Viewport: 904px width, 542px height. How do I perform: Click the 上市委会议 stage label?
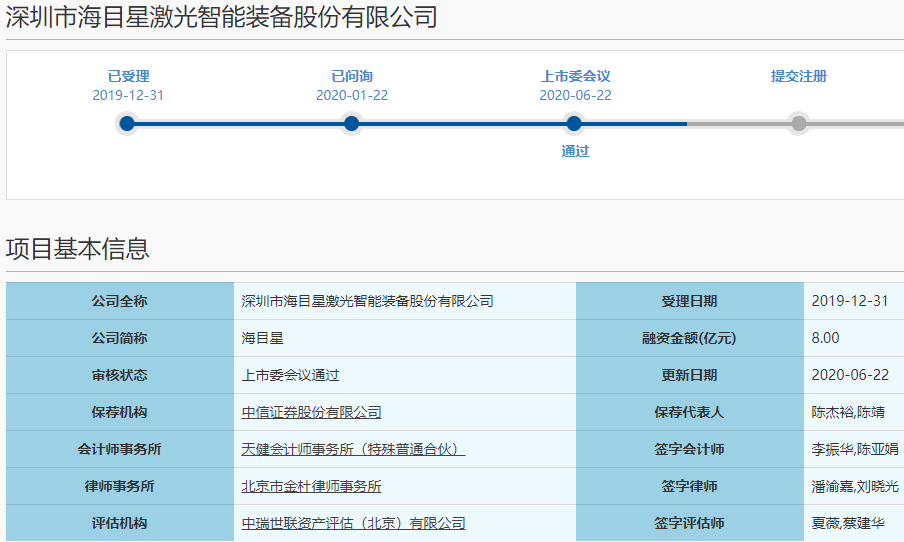575,76
